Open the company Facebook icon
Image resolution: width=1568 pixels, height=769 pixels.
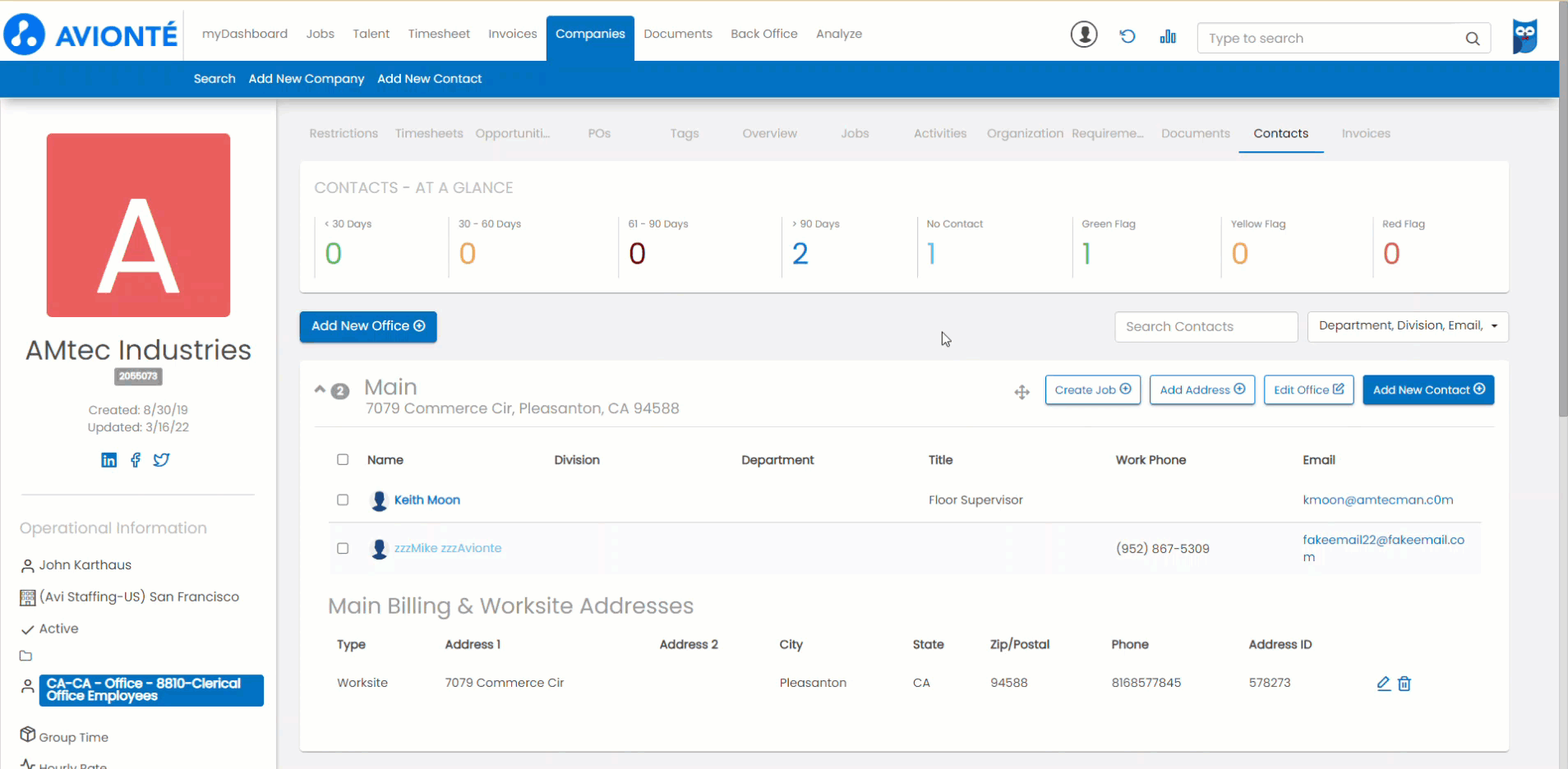point(136,460)
